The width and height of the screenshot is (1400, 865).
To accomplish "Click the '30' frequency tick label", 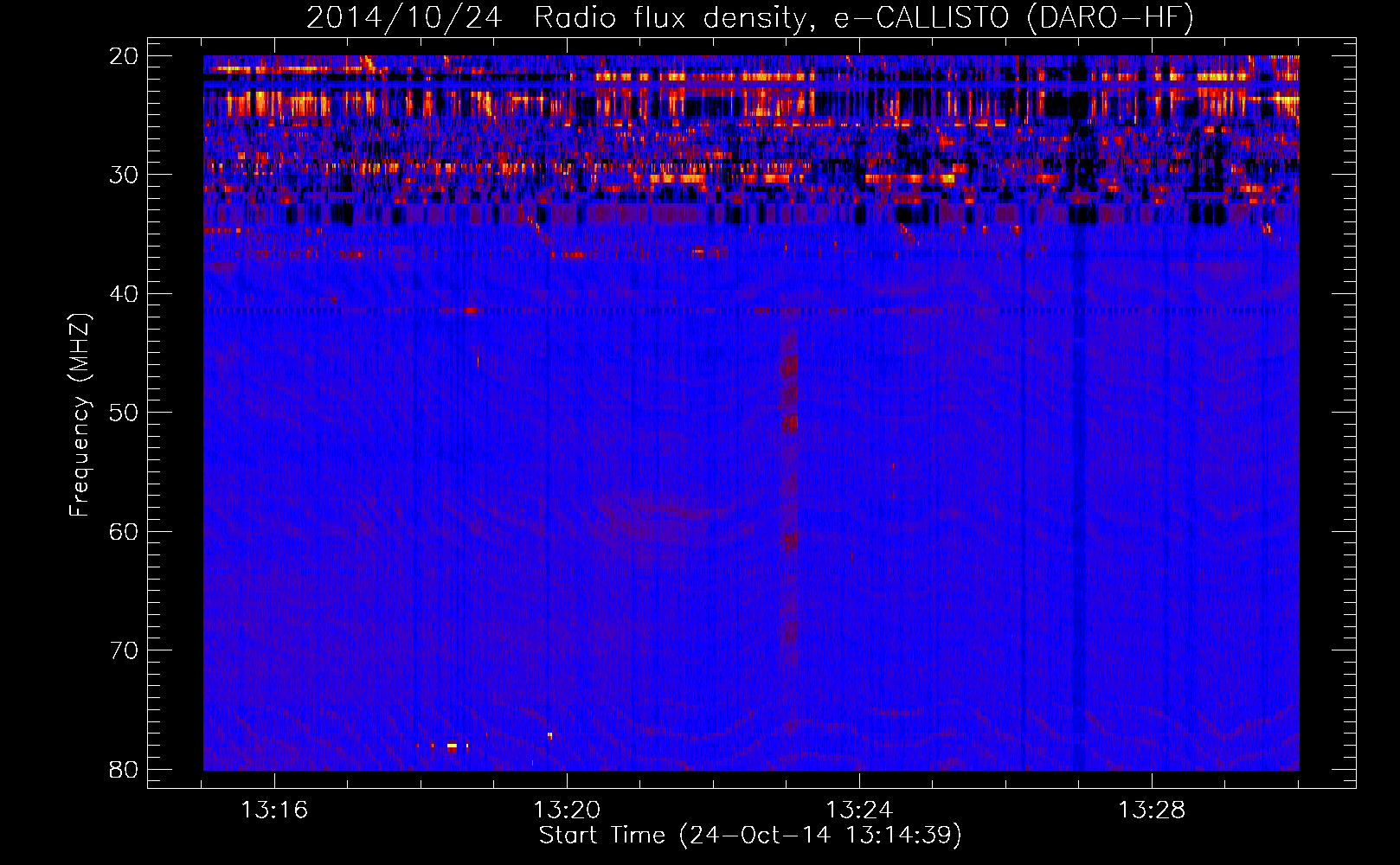I will tap(124, 175).
